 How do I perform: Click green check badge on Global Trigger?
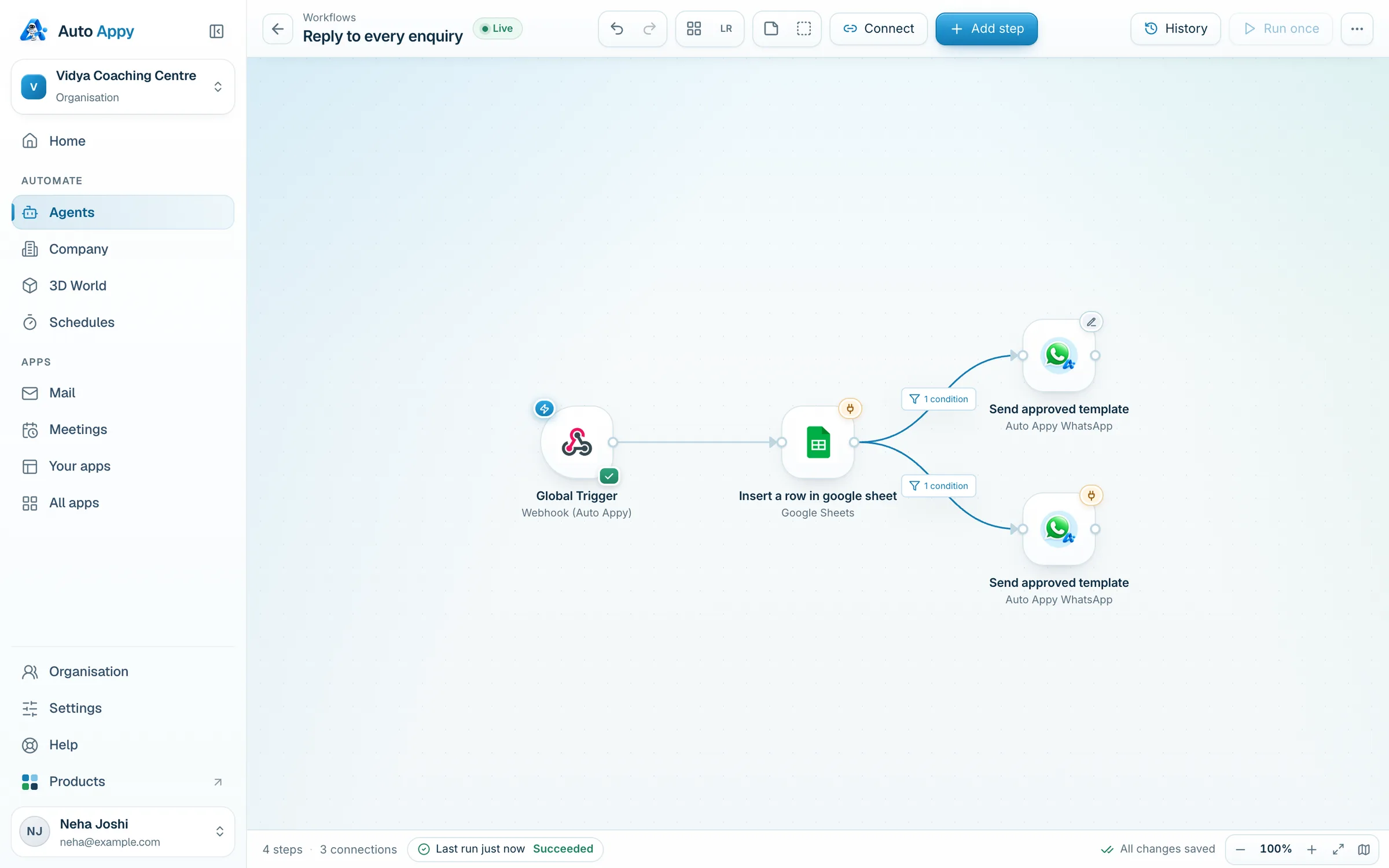[609, 476]
